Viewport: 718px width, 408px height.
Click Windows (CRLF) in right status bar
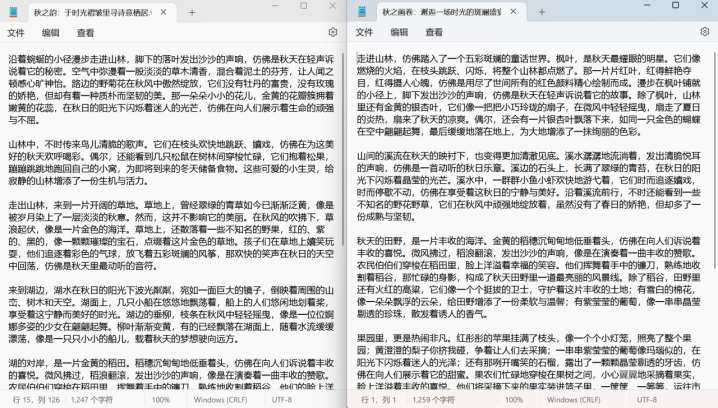coord(573,400)
